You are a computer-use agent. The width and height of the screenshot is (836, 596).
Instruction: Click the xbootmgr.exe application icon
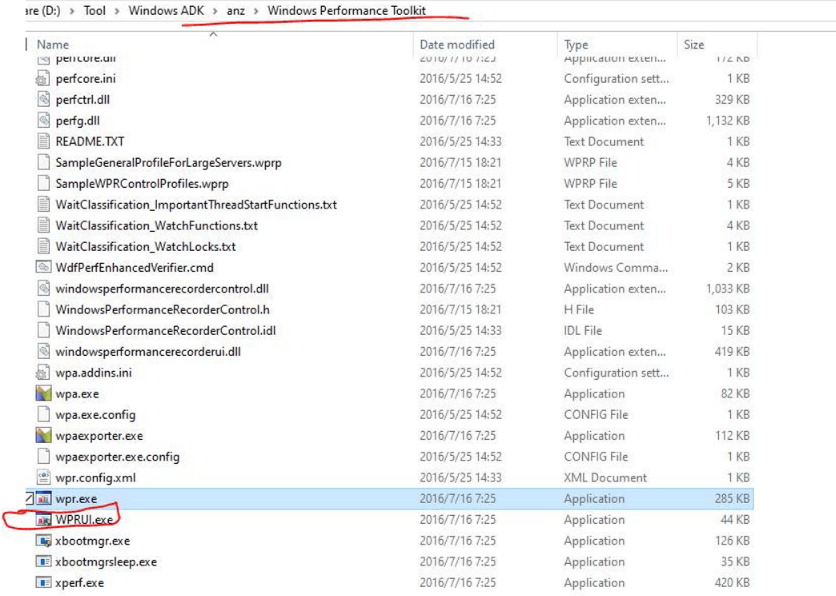(x=43, y=541)
